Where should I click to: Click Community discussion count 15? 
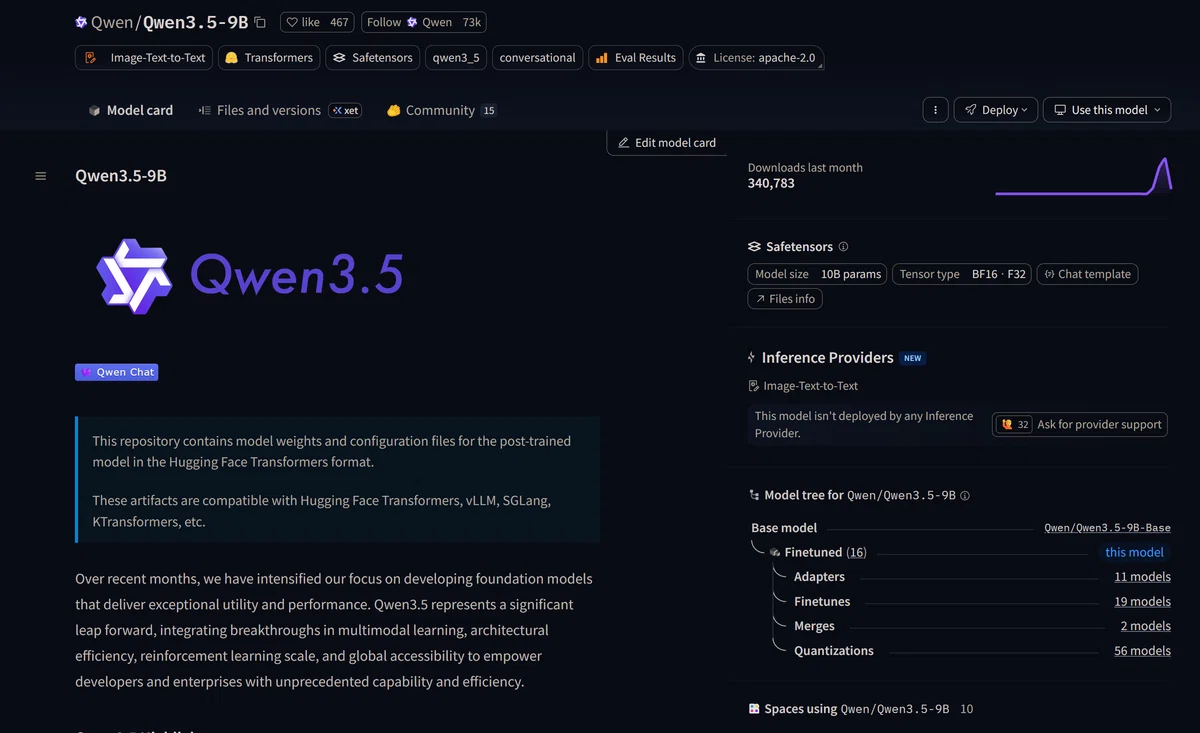488,111
